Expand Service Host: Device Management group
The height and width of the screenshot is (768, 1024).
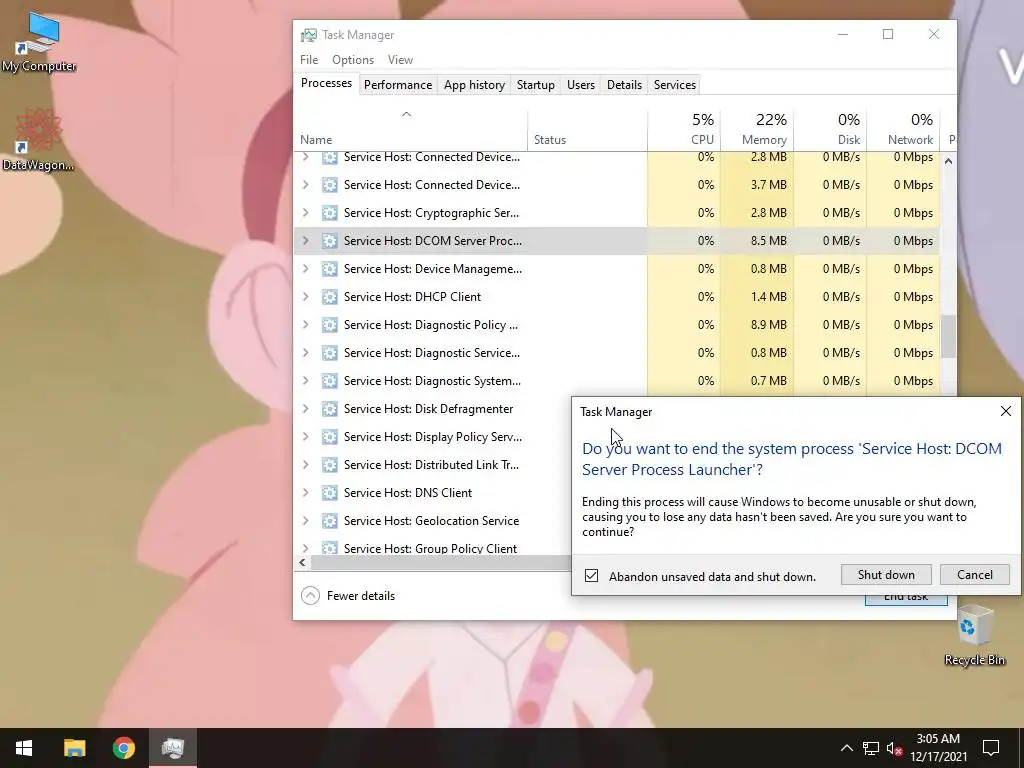[x=305, y=269]
